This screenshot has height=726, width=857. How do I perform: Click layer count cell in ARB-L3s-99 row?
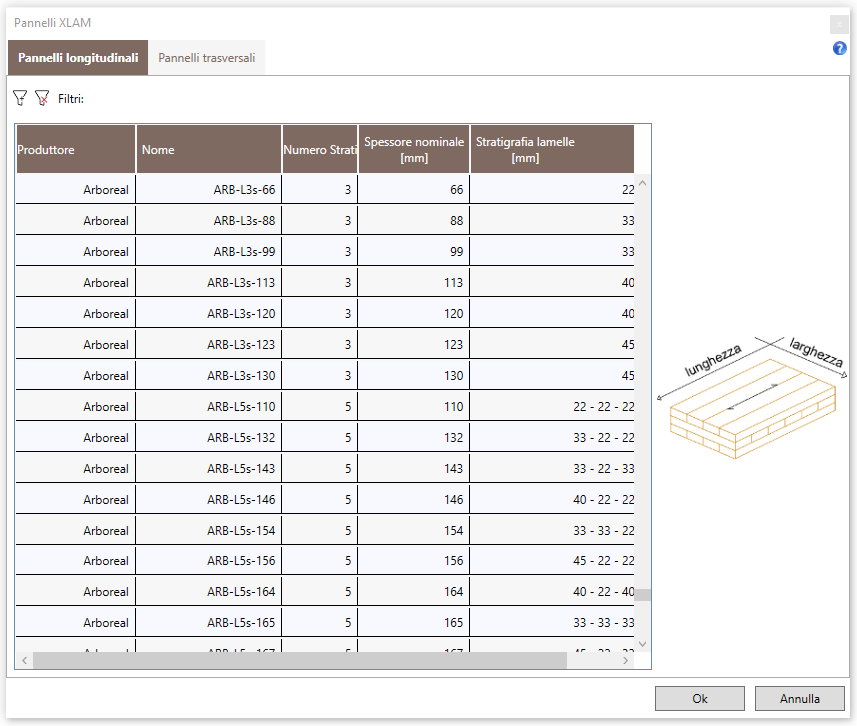click(x=320, y=251)
